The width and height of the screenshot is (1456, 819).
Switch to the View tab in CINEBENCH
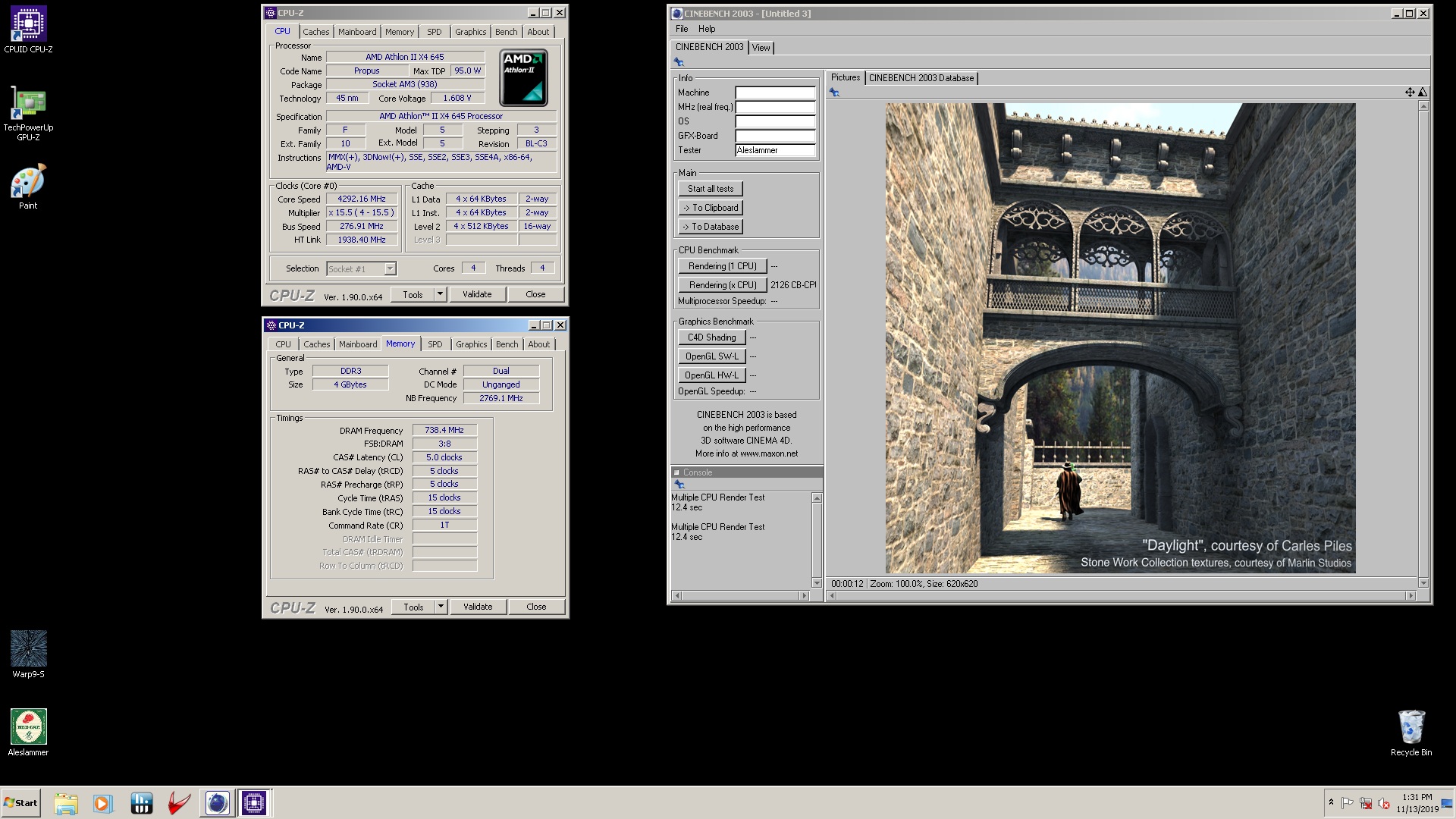(761, 48)
